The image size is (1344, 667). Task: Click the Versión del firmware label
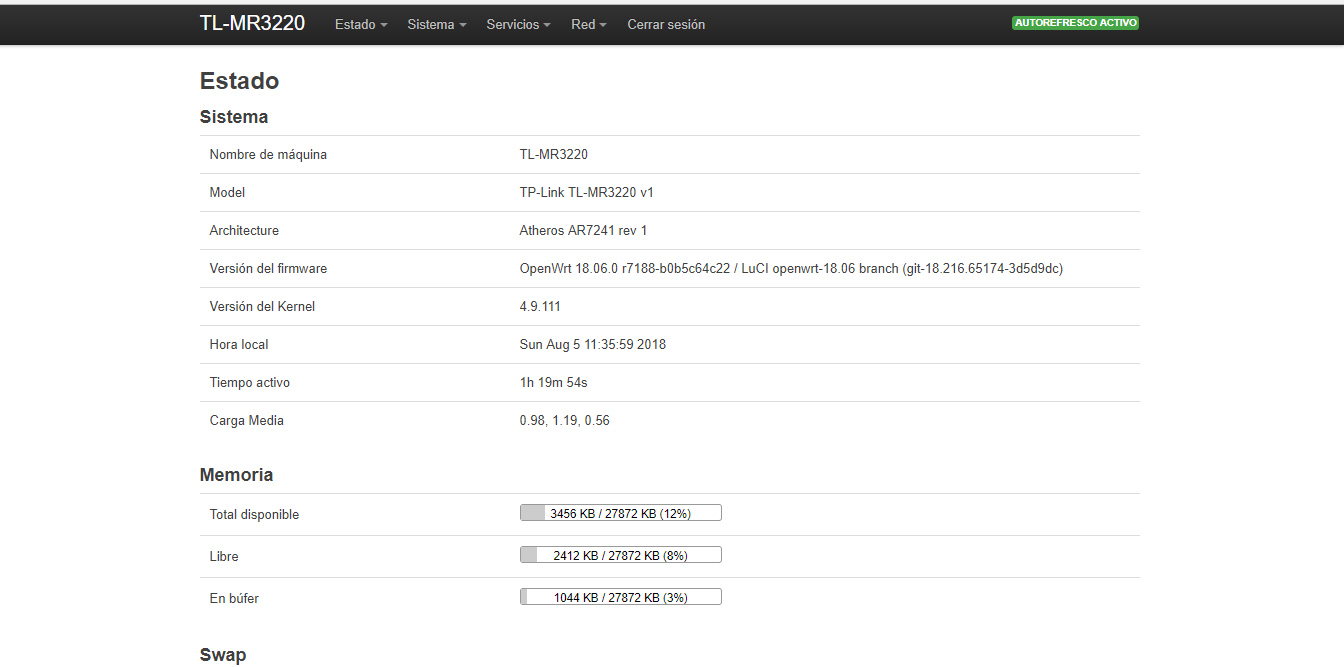268,268
